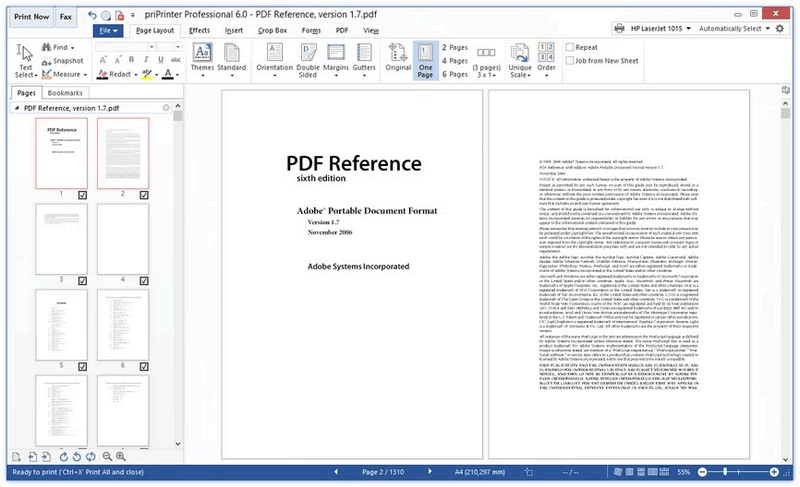Image resolution: width=800 pixels, height=487 pixels.
Task: Click the strikethrough abc button
Action: pos(176,60)
